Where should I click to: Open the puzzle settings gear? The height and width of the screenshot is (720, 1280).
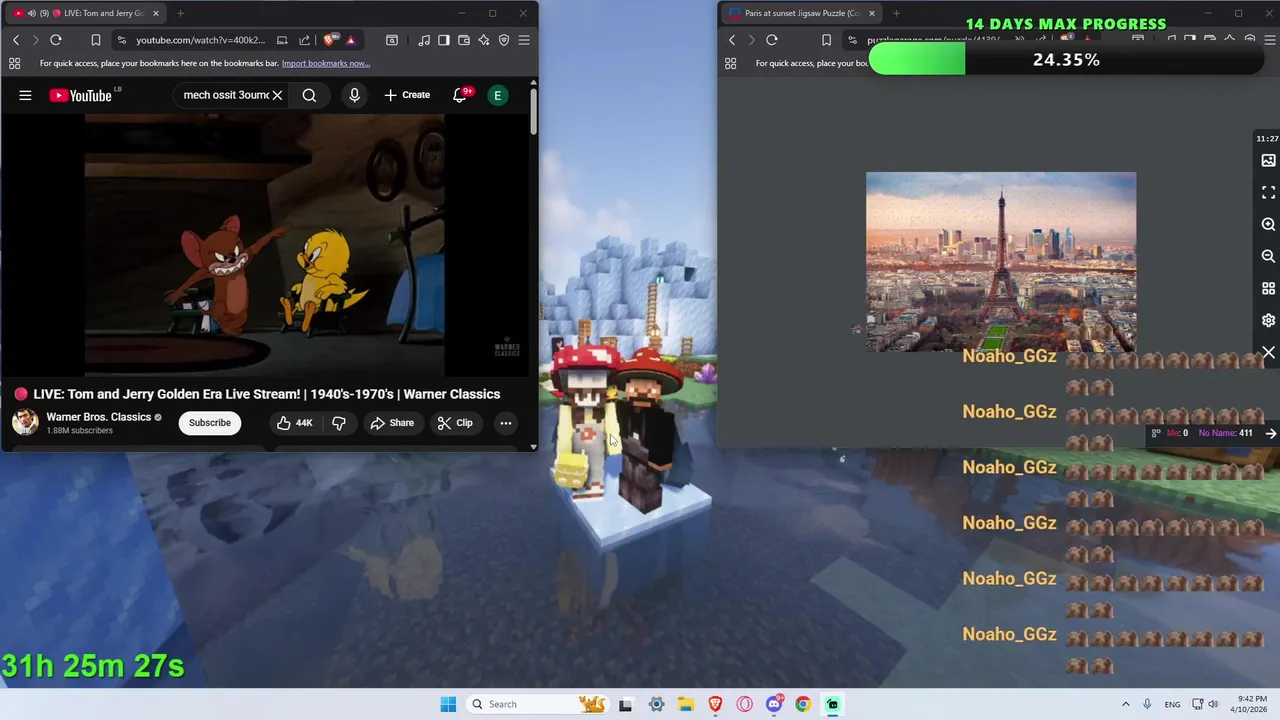click(x=1268, y=320)
